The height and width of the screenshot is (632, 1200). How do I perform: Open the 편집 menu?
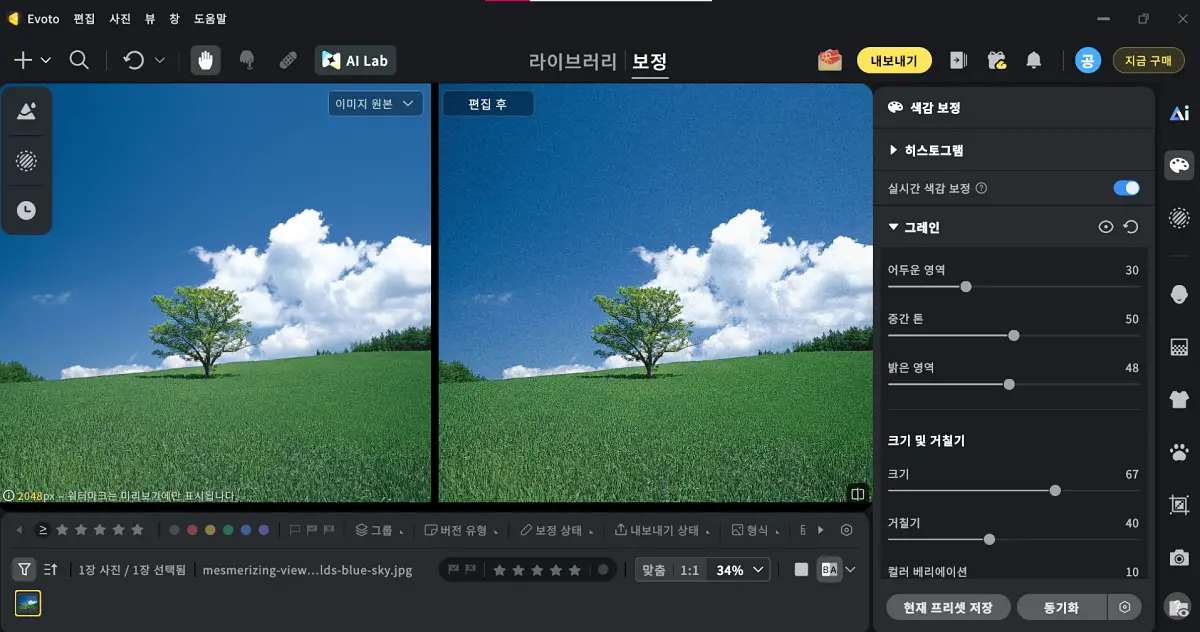point(84,18)
